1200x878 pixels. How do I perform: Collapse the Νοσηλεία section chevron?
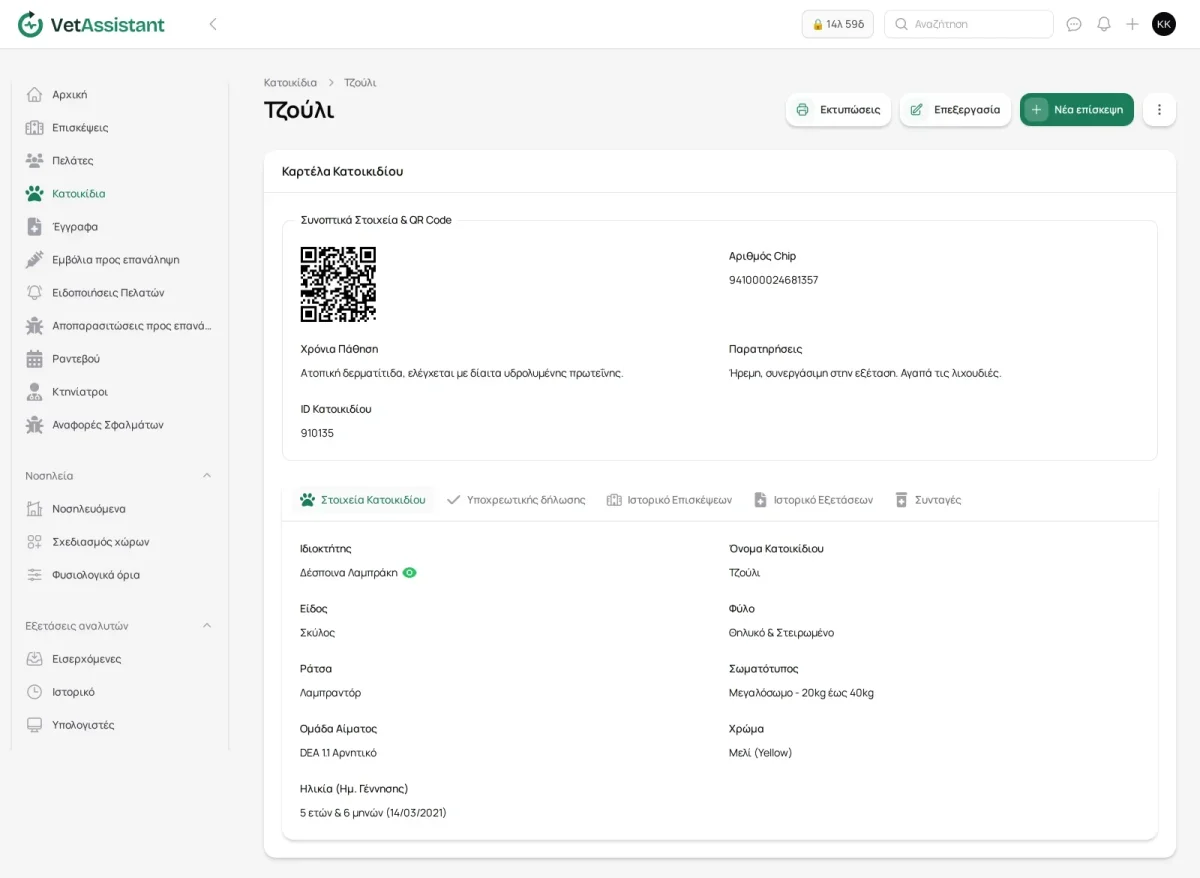click(207, 475)
